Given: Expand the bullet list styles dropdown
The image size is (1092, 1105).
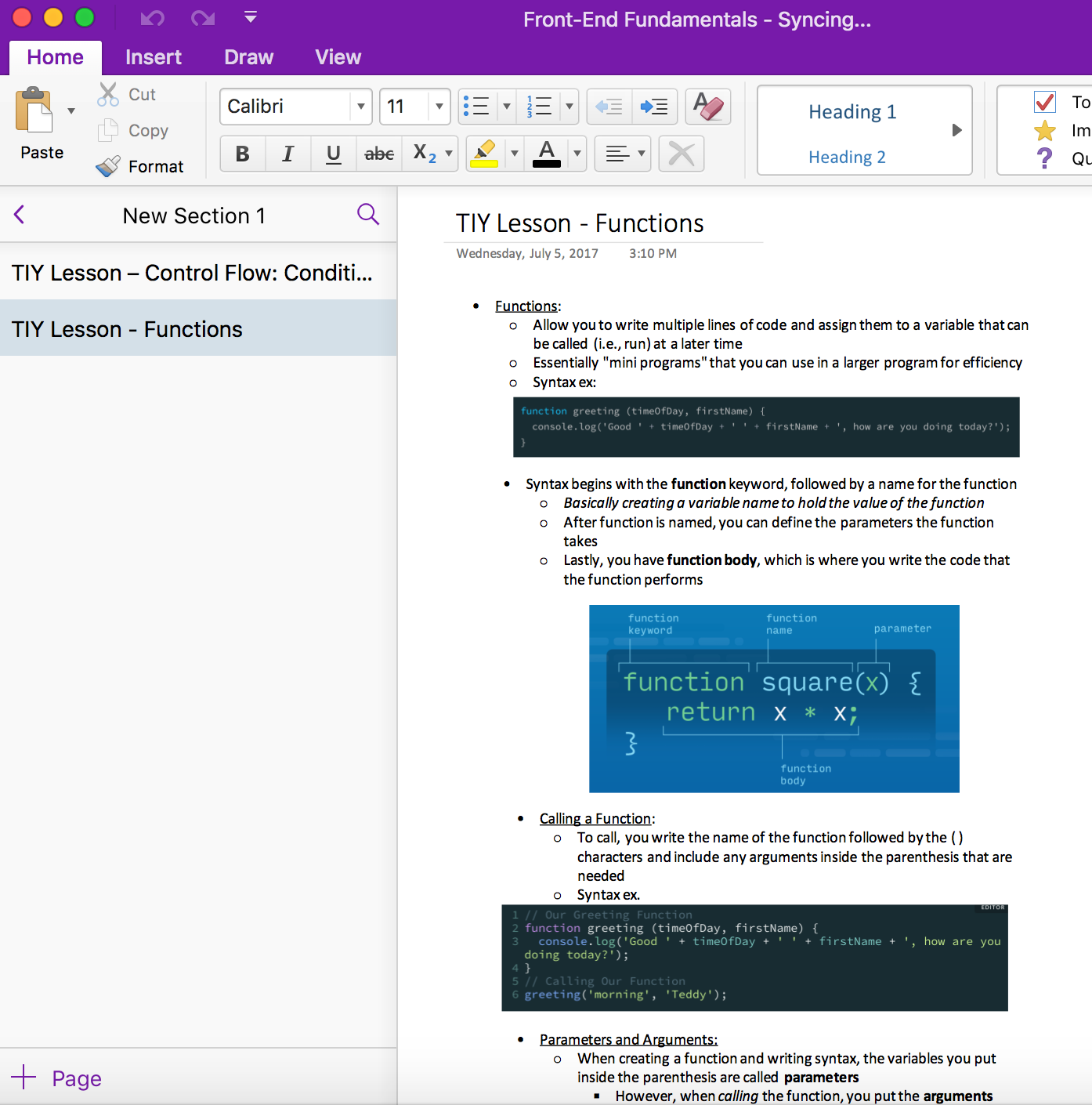Looking at the screenshot, I should point(506,107).
